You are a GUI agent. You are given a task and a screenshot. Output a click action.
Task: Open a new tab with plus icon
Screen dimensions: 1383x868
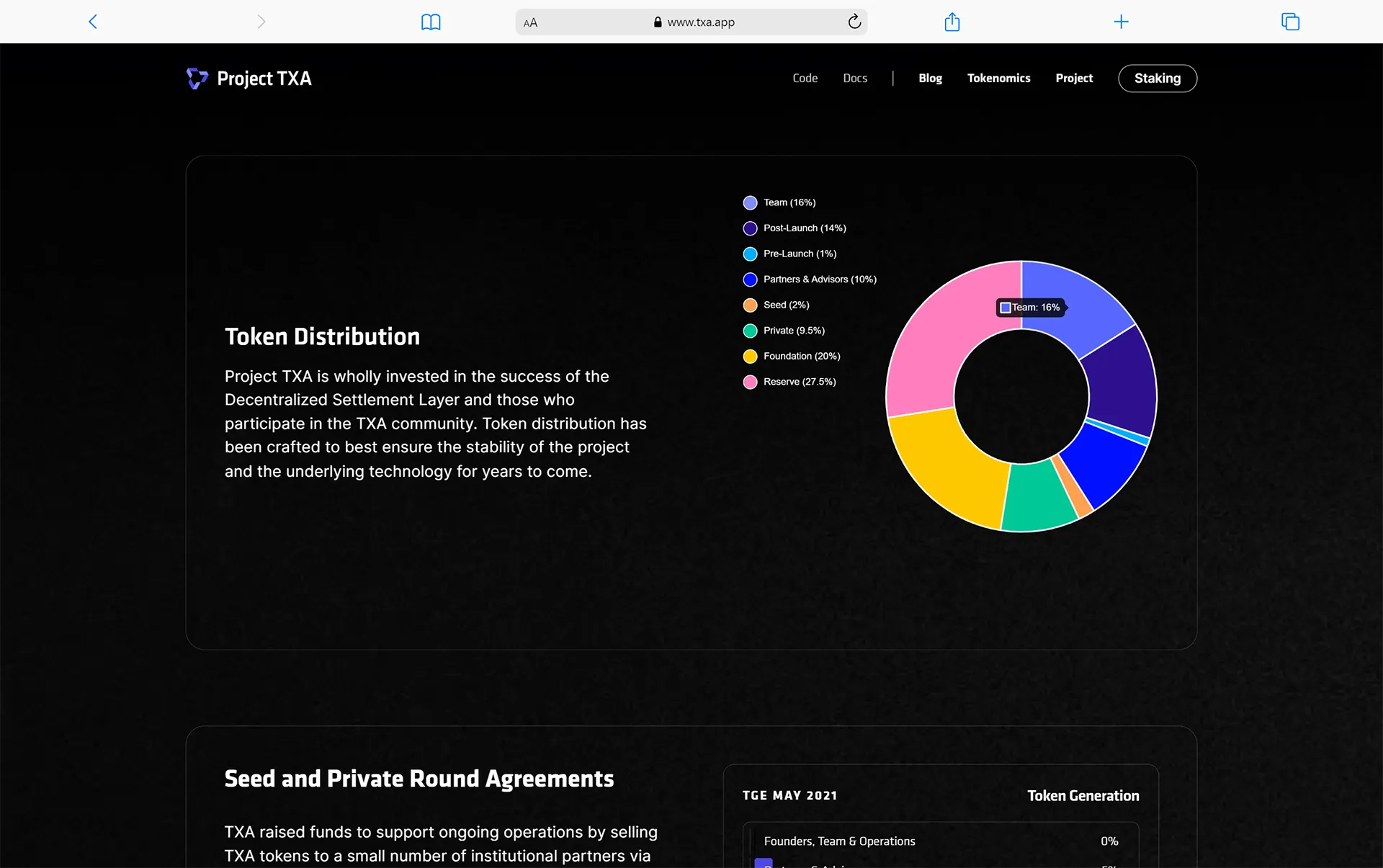(x=1121, y=22)
